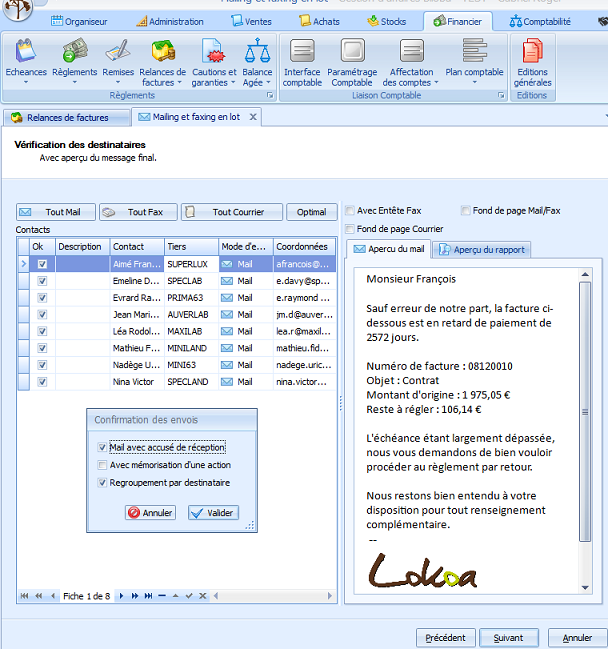The height and width of the screenshot is (649, 608).
Task: Open the Plan comptable icon
Action: coord(474,50)
